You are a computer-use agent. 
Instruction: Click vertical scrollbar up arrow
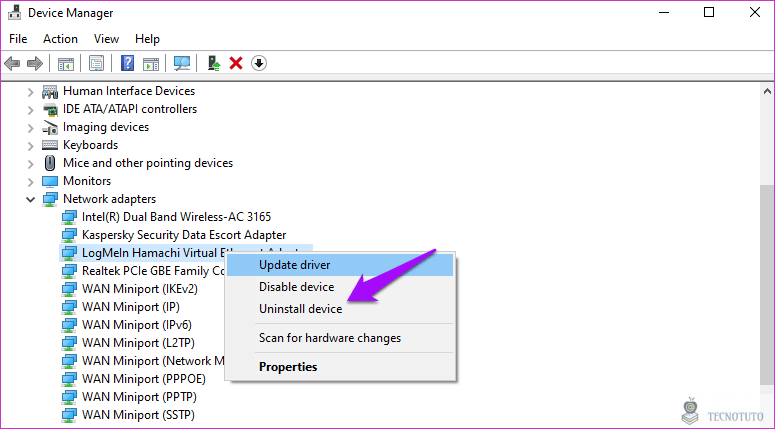(x=767, y=91)
